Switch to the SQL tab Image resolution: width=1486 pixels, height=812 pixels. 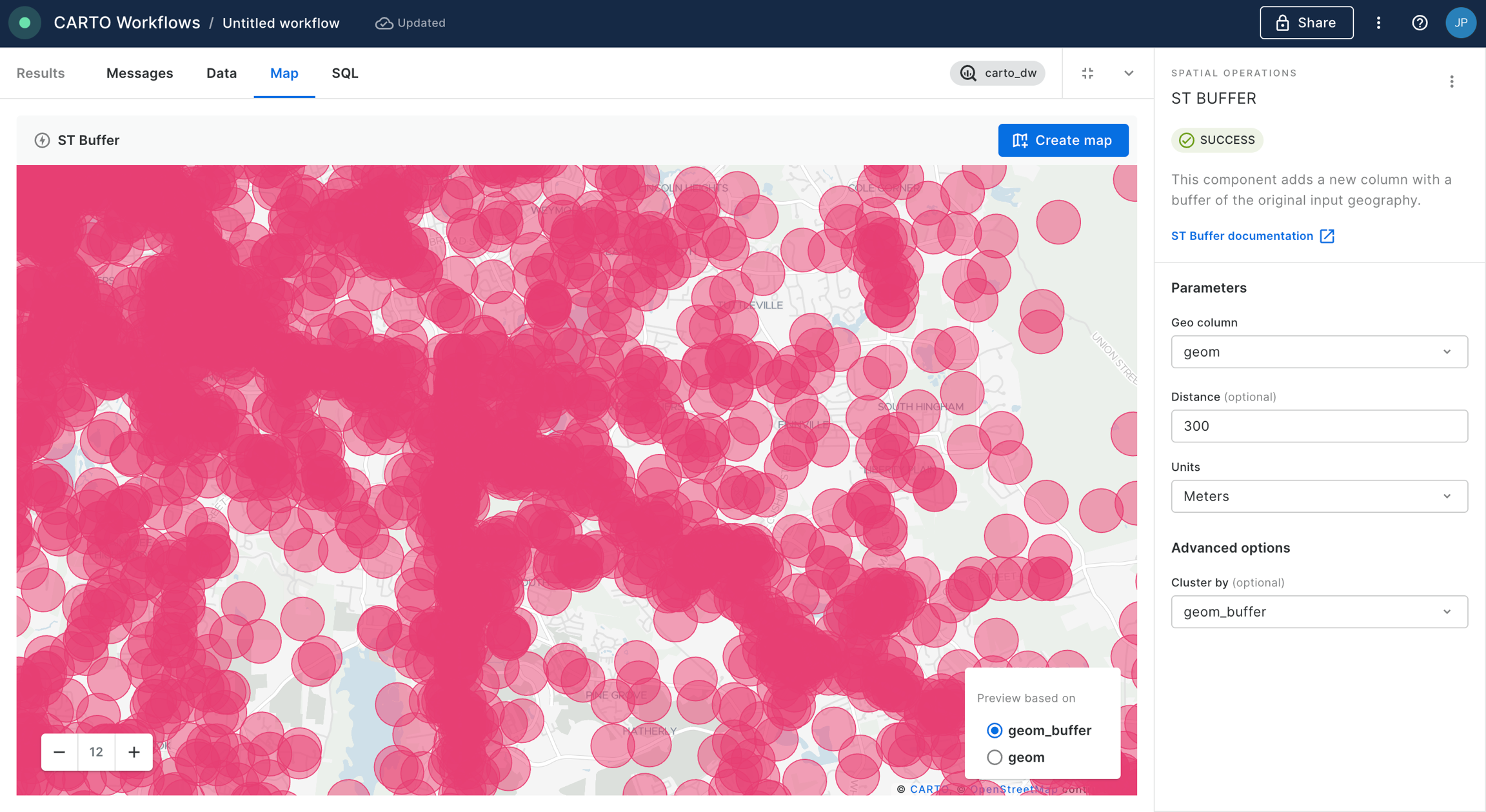click(x=344, y=74)
